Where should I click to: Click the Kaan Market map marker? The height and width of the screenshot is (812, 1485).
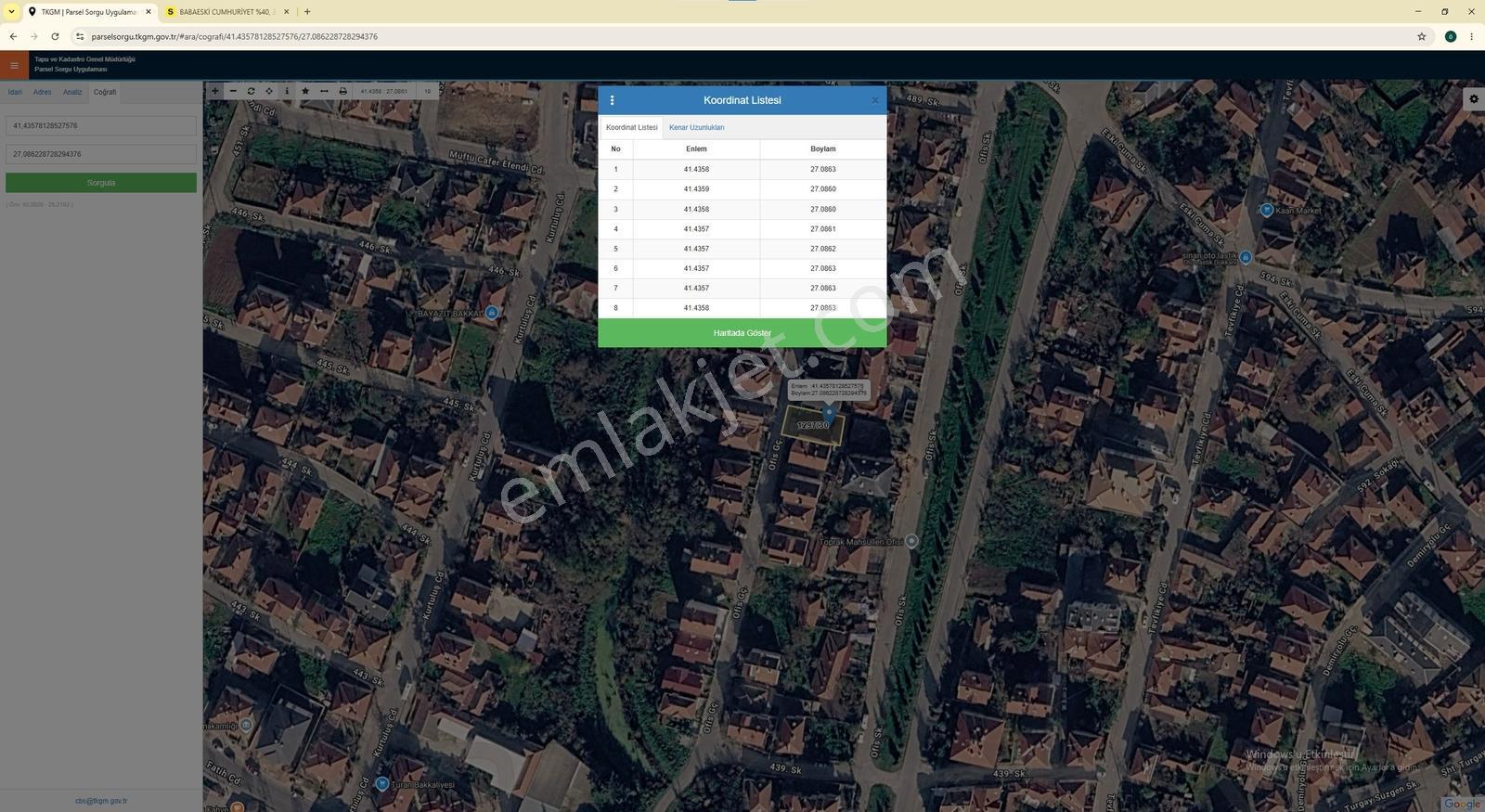coord(1267,210)
